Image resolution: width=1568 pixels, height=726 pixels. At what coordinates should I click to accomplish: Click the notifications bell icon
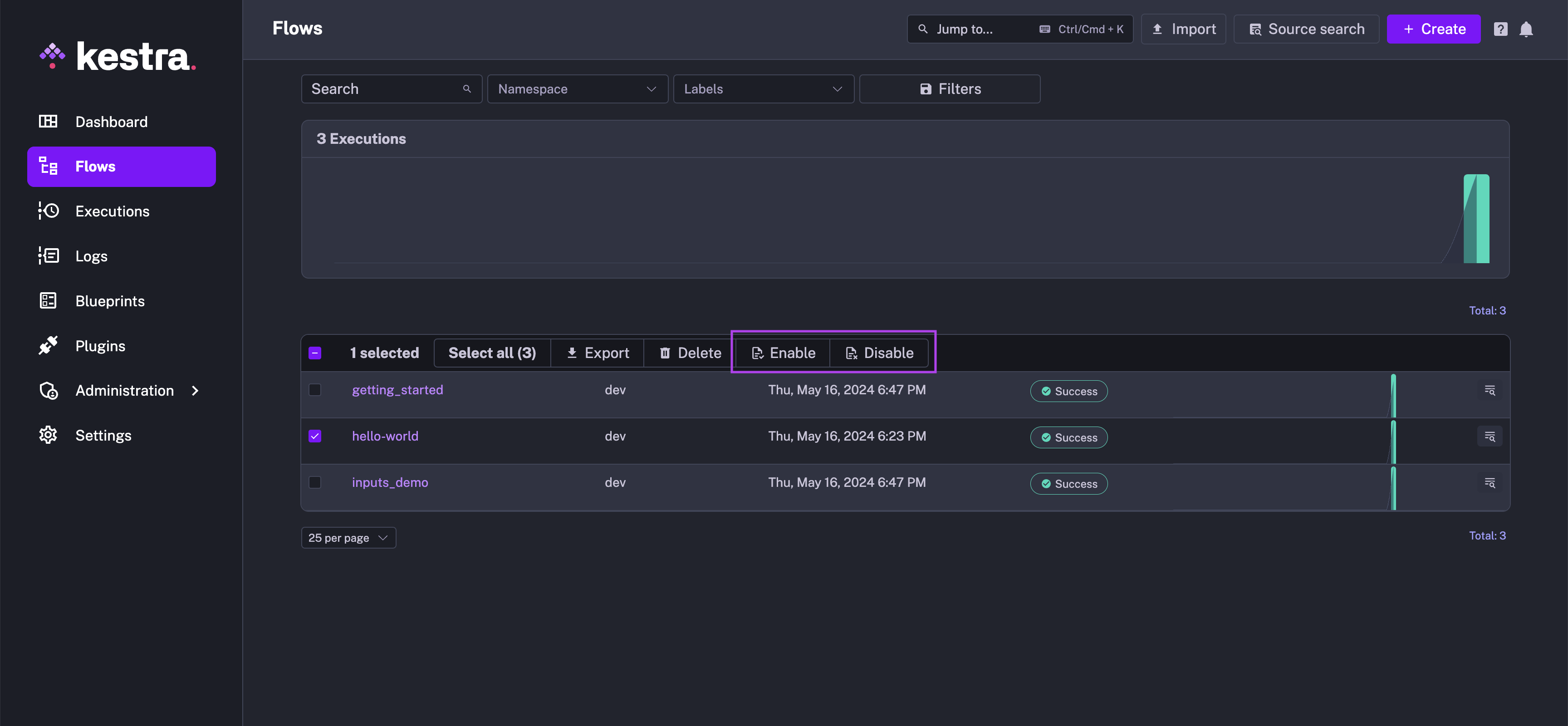1527,29
